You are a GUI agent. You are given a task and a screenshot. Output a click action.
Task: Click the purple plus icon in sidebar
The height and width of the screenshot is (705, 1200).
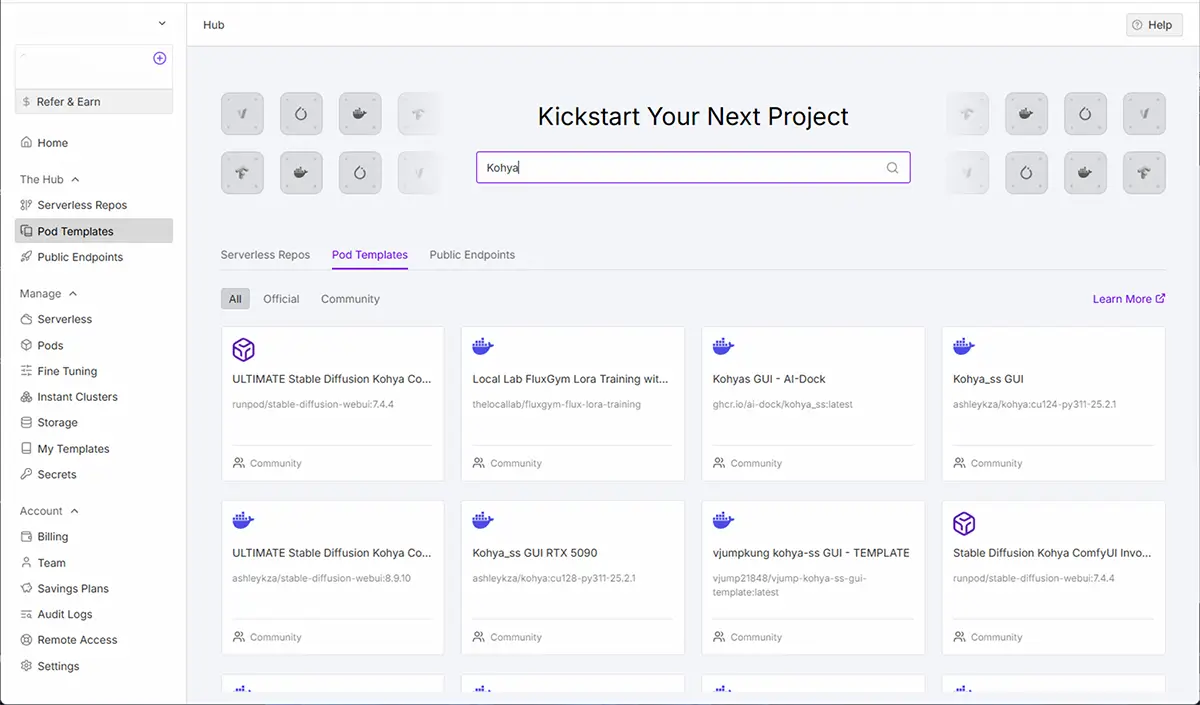coord(159,59)
